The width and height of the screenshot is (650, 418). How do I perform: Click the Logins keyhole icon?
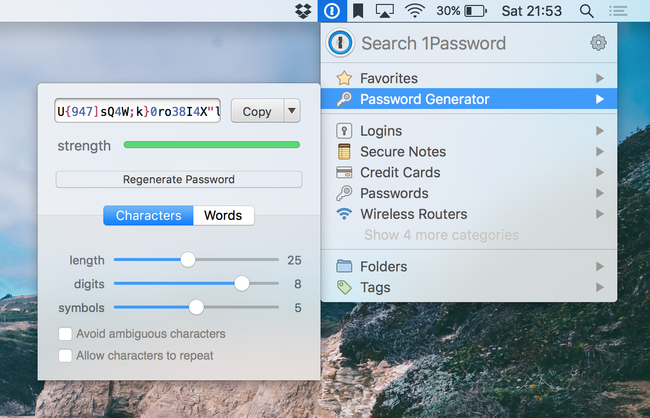tap(344, 131)
